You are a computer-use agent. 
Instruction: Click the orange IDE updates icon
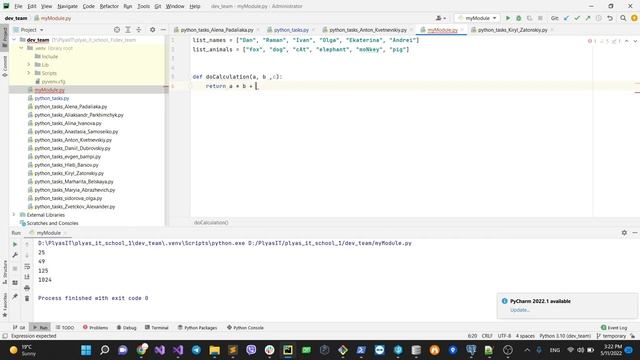(x=634, y=18)
